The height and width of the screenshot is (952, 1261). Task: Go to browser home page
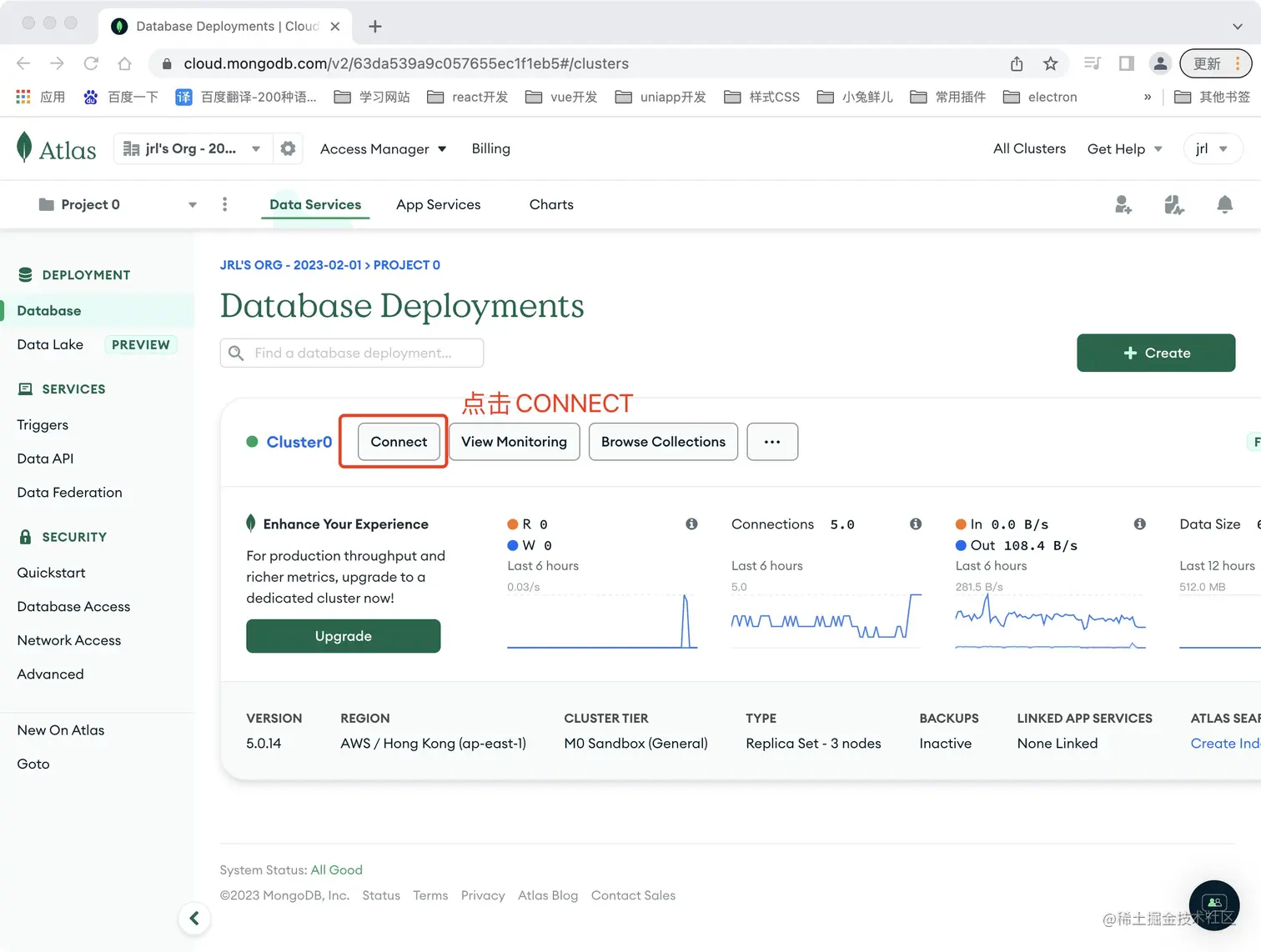(124, 63)
